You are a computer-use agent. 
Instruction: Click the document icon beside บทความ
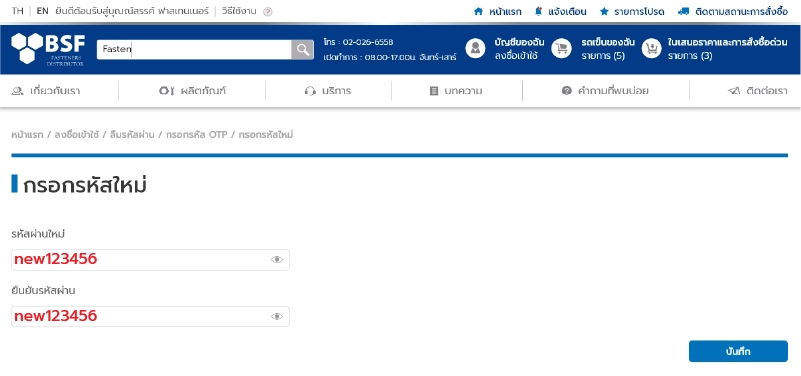tap(434, 91)
